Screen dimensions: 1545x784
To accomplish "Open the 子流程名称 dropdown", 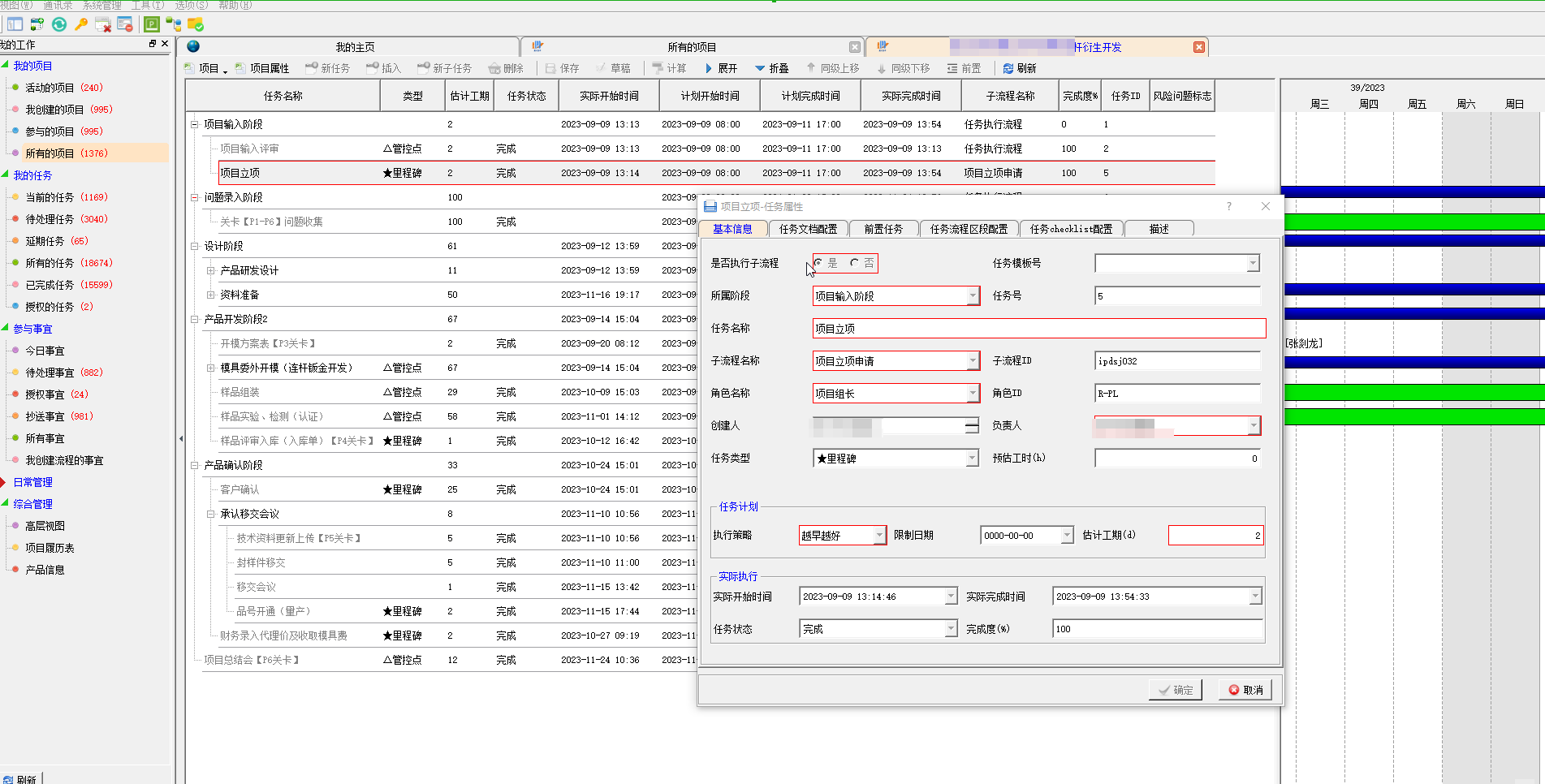I will coord(973,361).
